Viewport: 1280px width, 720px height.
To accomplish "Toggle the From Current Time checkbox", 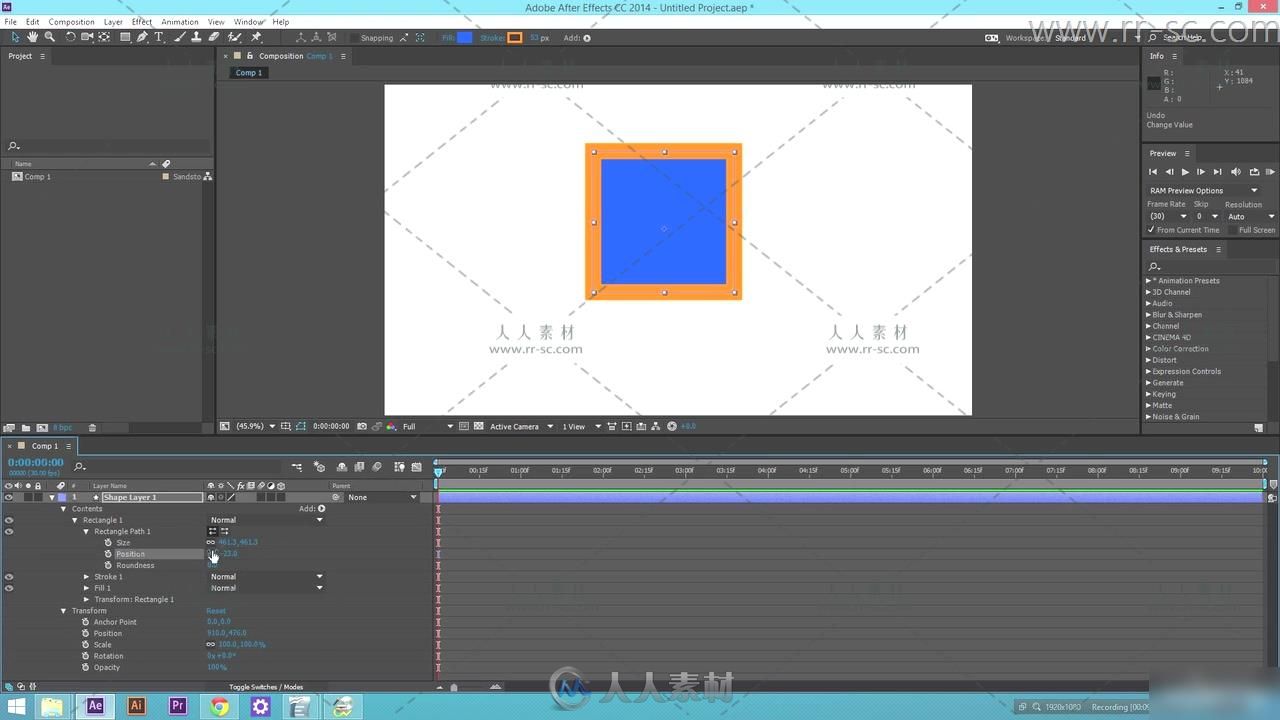I will 1151,230.
